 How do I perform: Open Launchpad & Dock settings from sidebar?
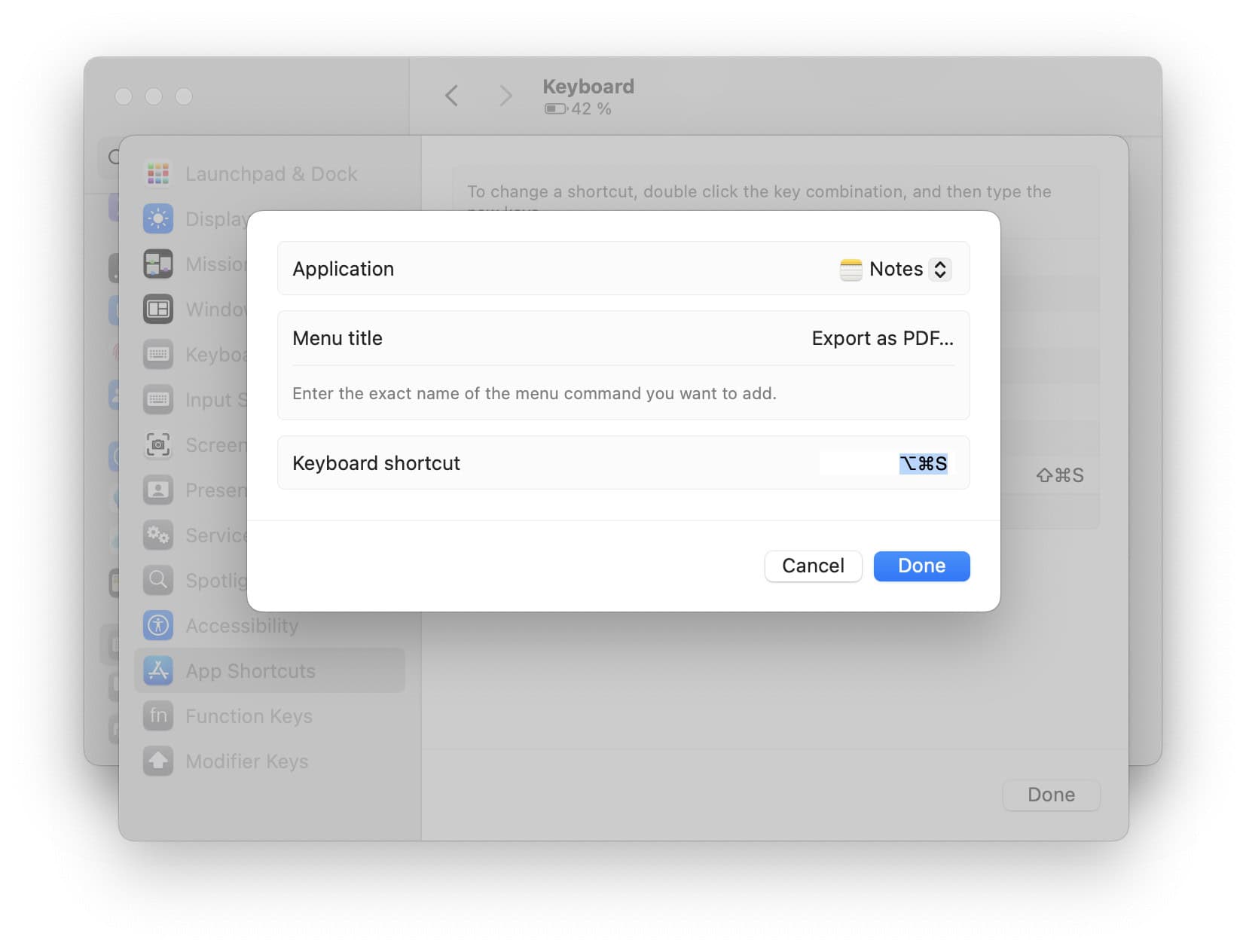[158, 173]
